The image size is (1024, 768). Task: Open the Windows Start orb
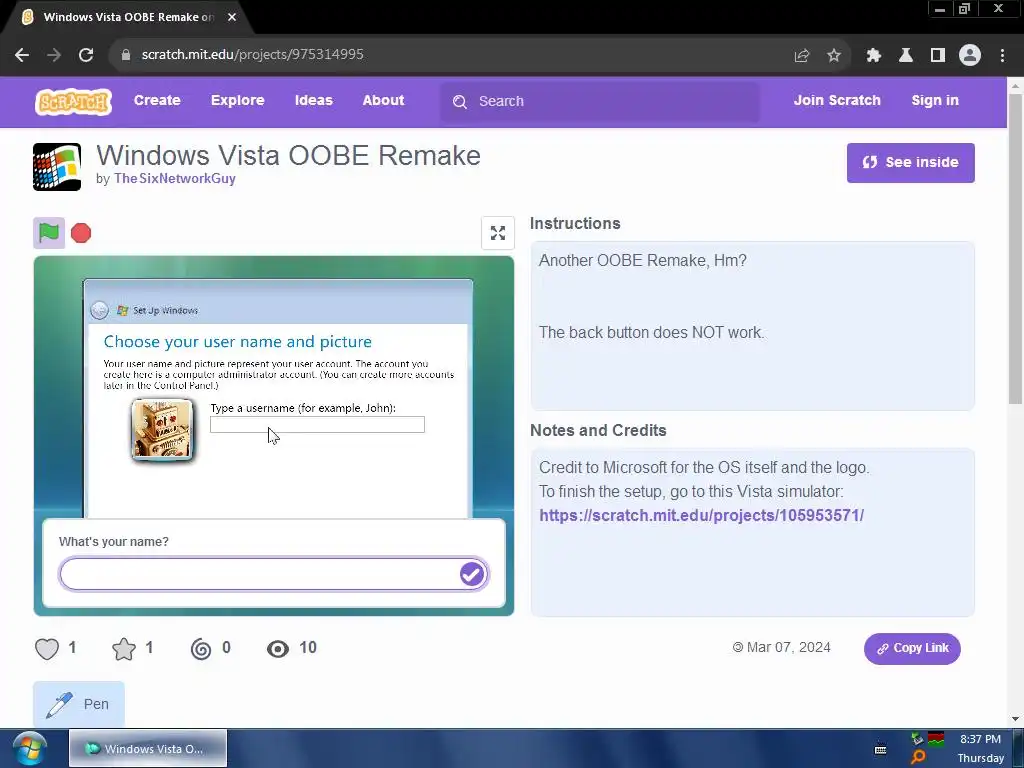(x=29, y=748)
